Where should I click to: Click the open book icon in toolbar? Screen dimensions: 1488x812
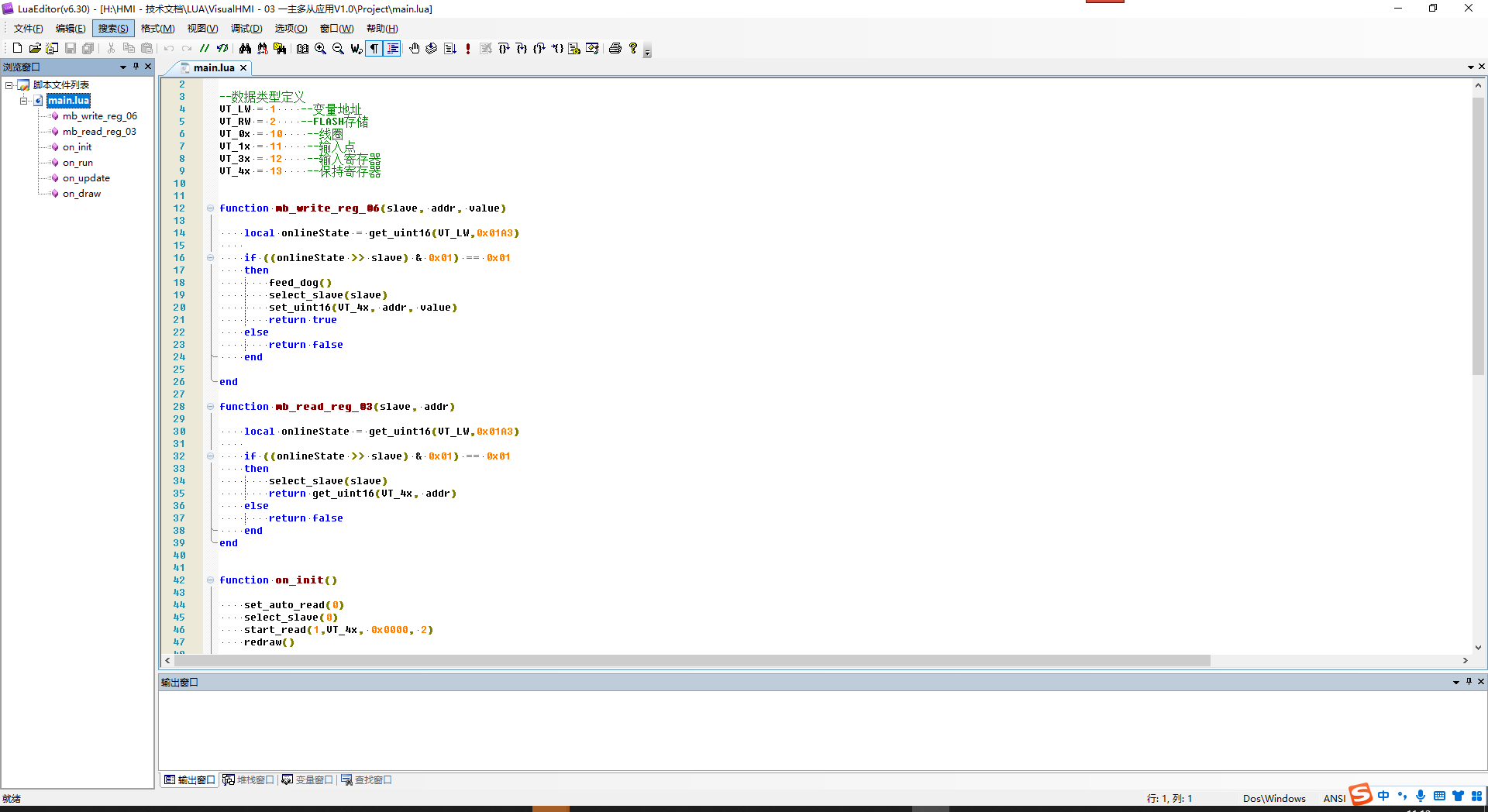click(x=302, y=48)
